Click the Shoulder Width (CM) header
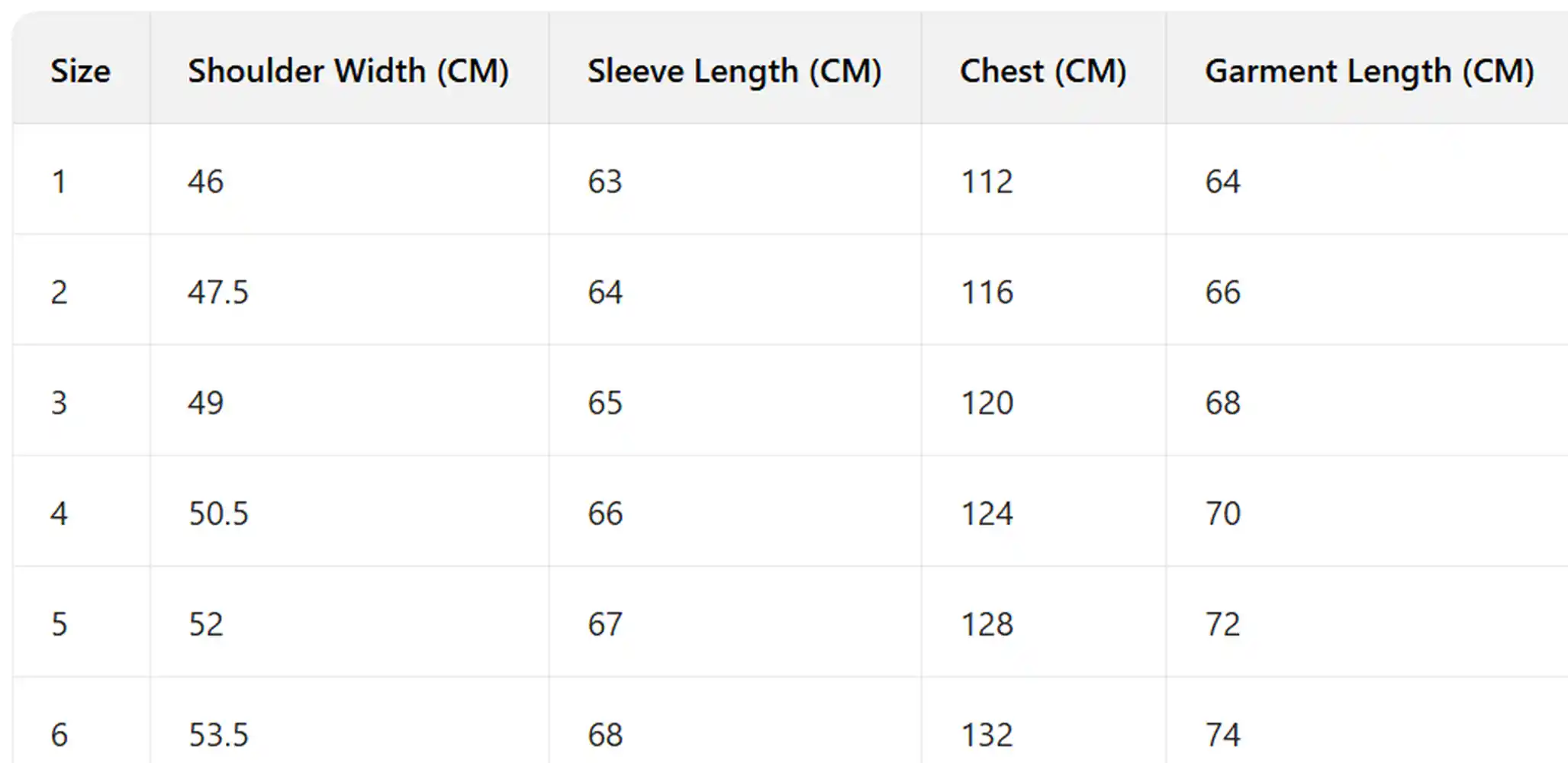The image size is (1568, 763). 348,71
